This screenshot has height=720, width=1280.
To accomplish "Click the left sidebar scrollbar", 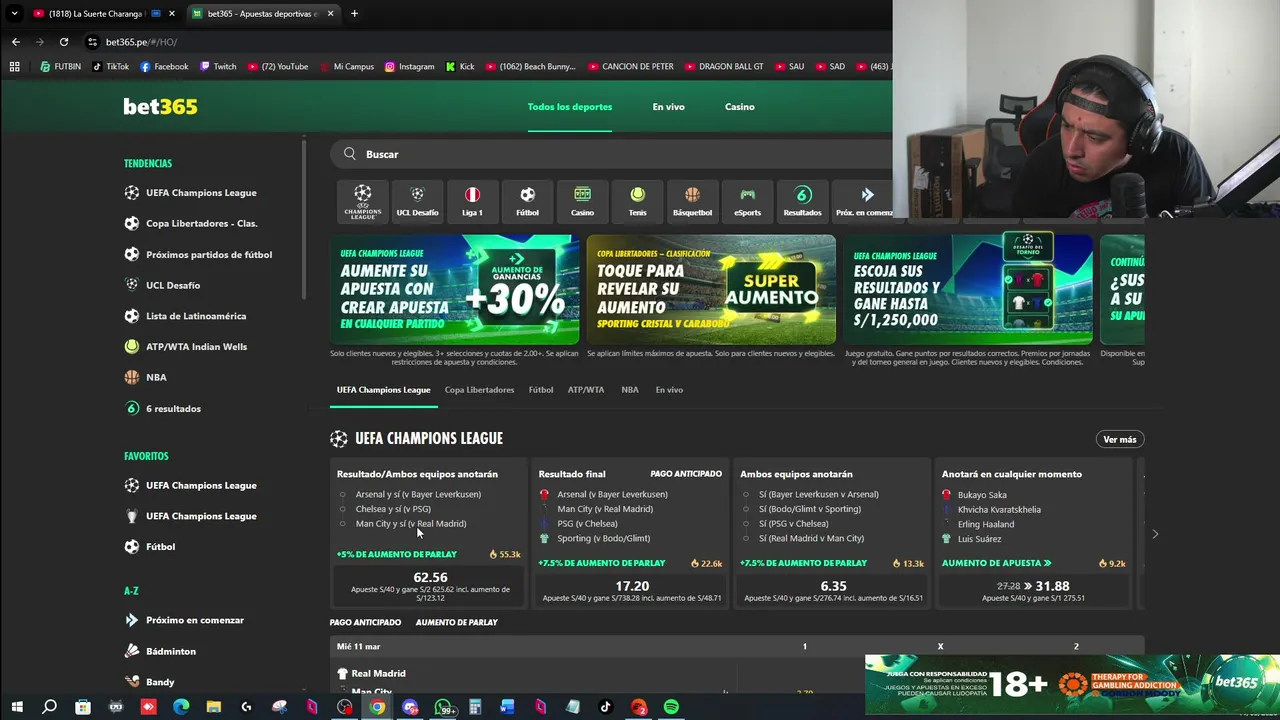I will click(x=303, y=218).
